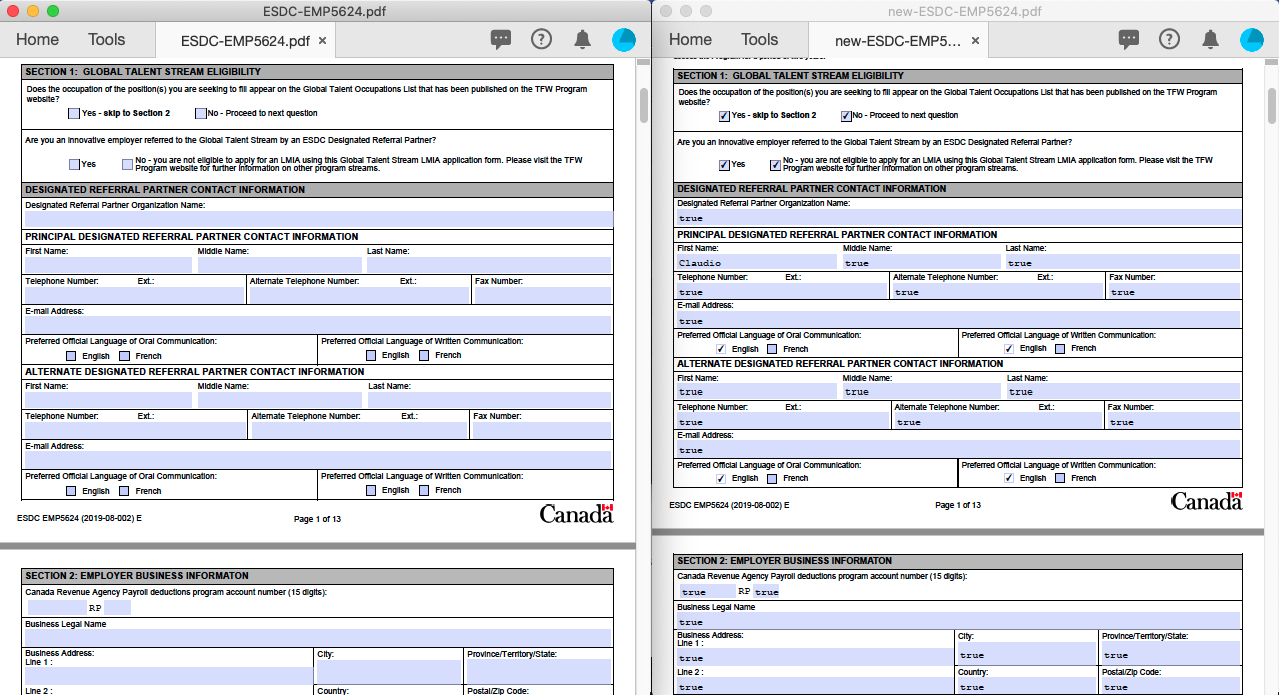Click principal contact Last Name field, left window
This screenshot has width=1279, height=695.
pyautogui.click(x=489, y=265)
